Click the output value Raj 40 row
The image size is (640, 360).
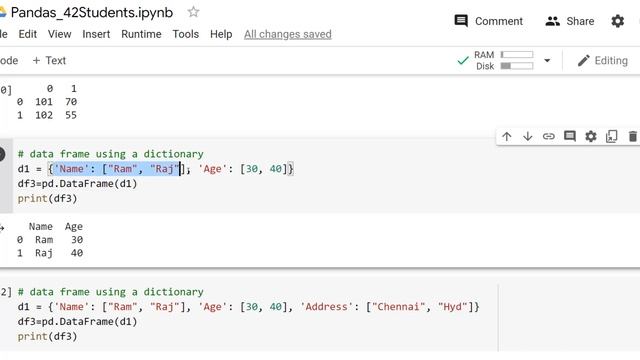(x=50, y=253)
